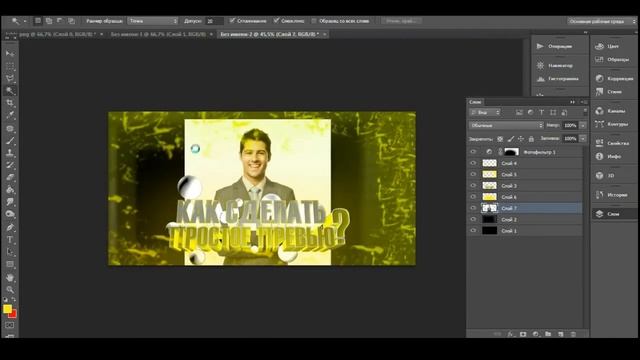
Task: Select the Lasso tool
Action: pos(10,78)
